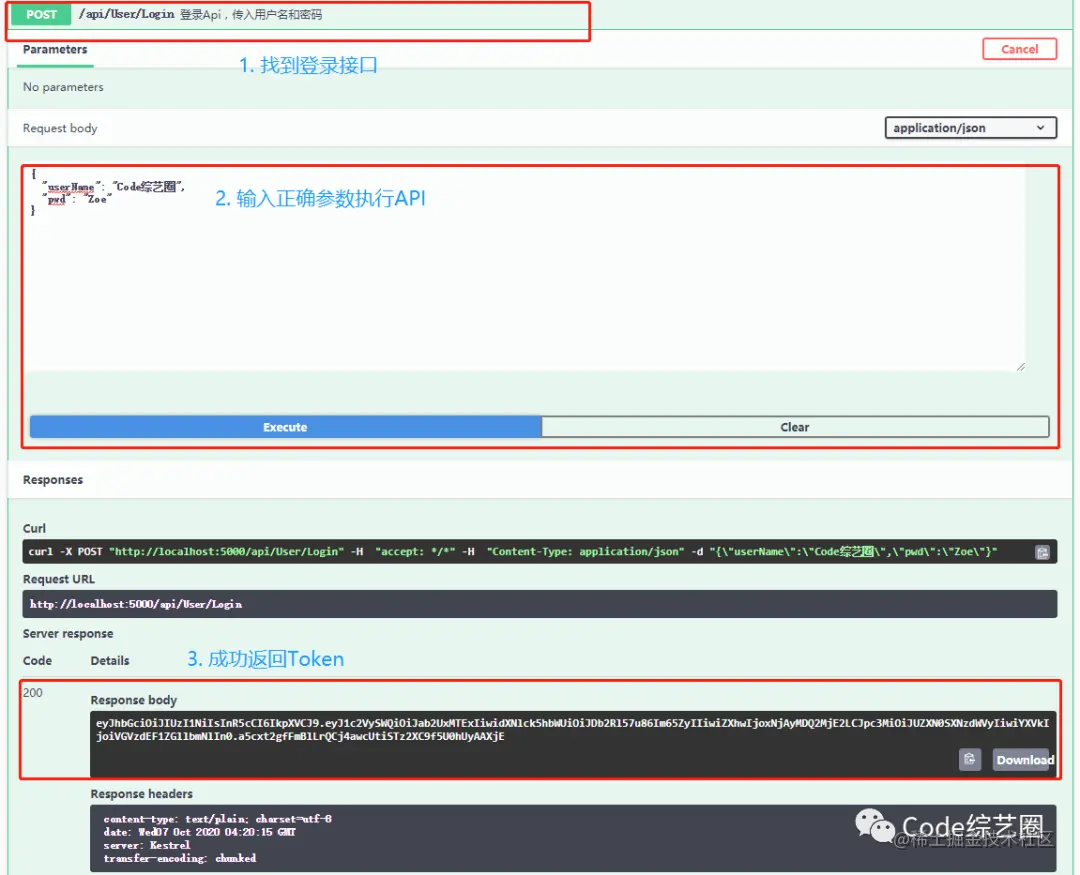Select the Request URL localhost:5000 text
1080x875 pixels.
click(x=136, y=604)
